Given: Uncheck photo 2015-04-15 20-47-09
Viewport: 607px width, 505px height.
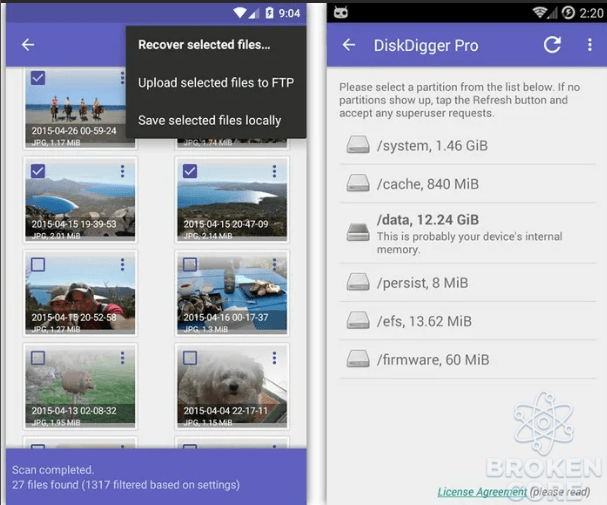Looking at the screenshot, I should (190, 171).
